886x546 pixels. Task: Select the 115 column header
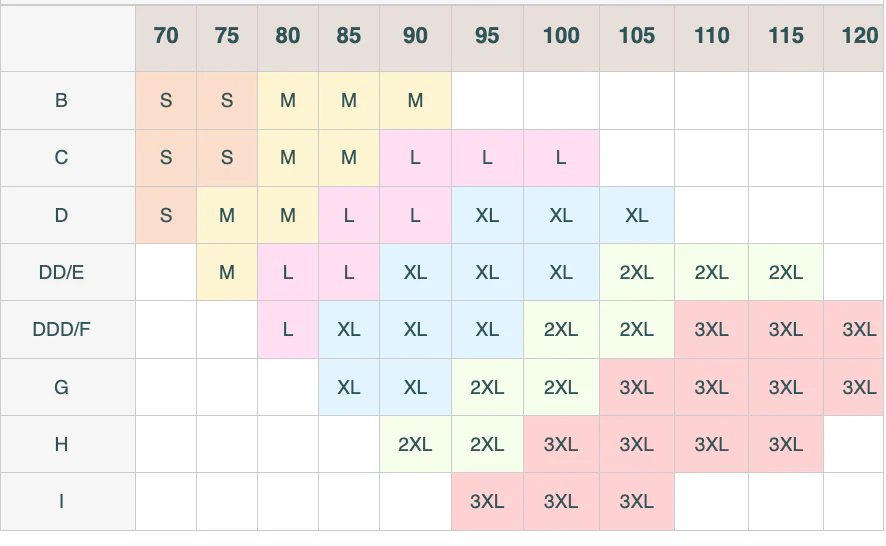786,36
